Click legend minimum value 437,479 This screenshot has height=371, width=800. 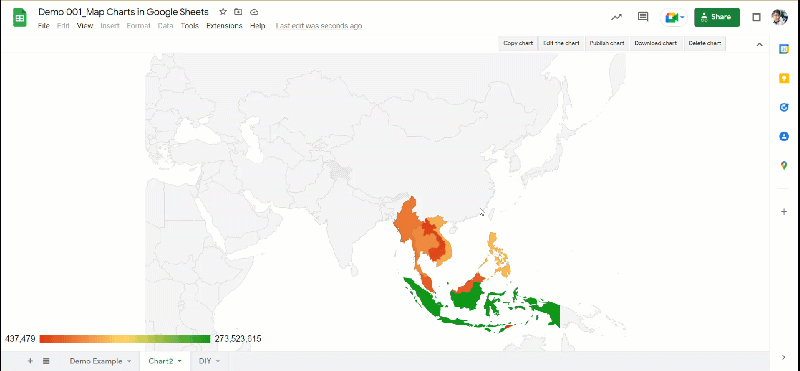tap(20, 339)
